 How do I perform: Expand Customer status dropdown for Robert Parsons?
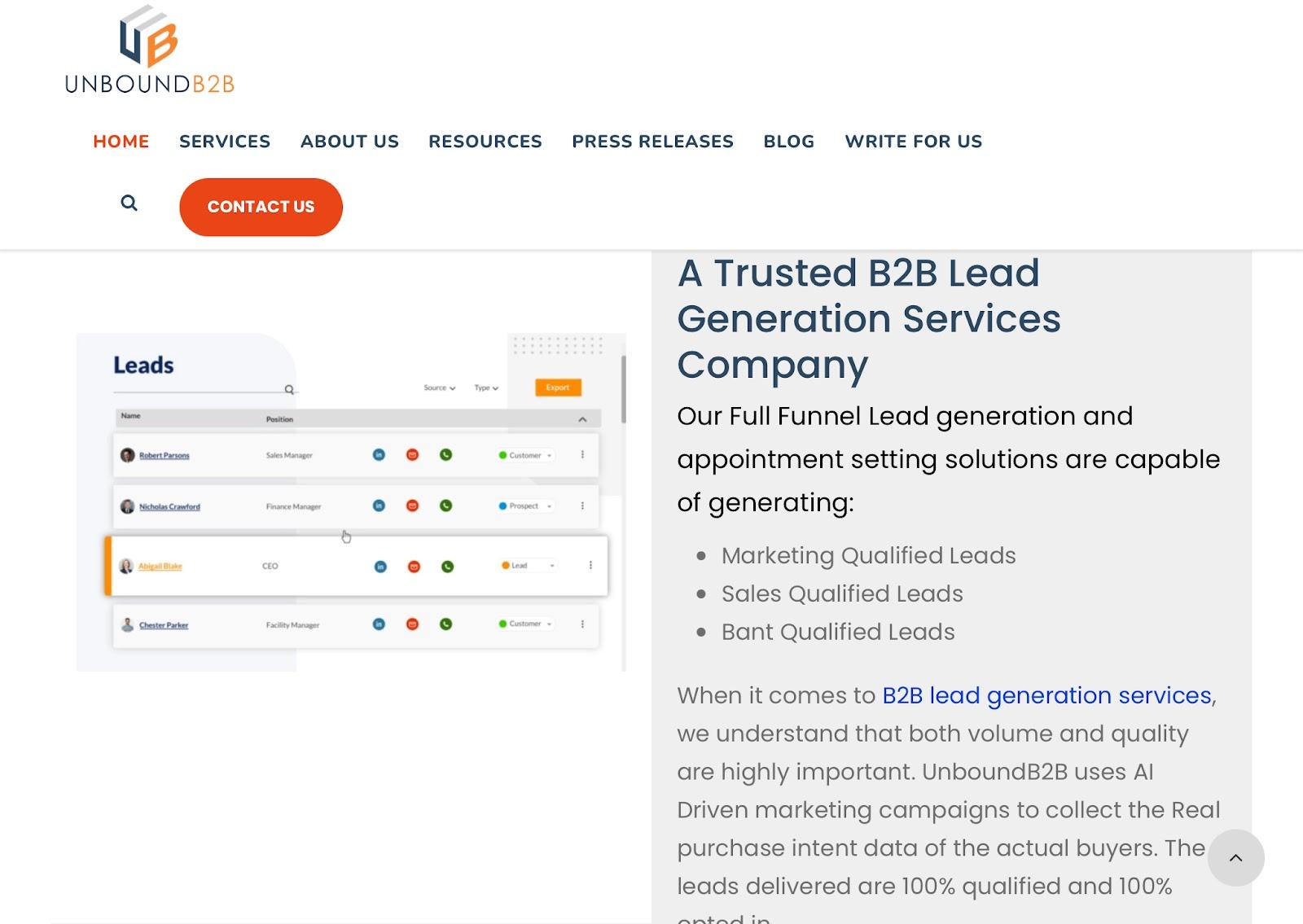tap(526, 455)
